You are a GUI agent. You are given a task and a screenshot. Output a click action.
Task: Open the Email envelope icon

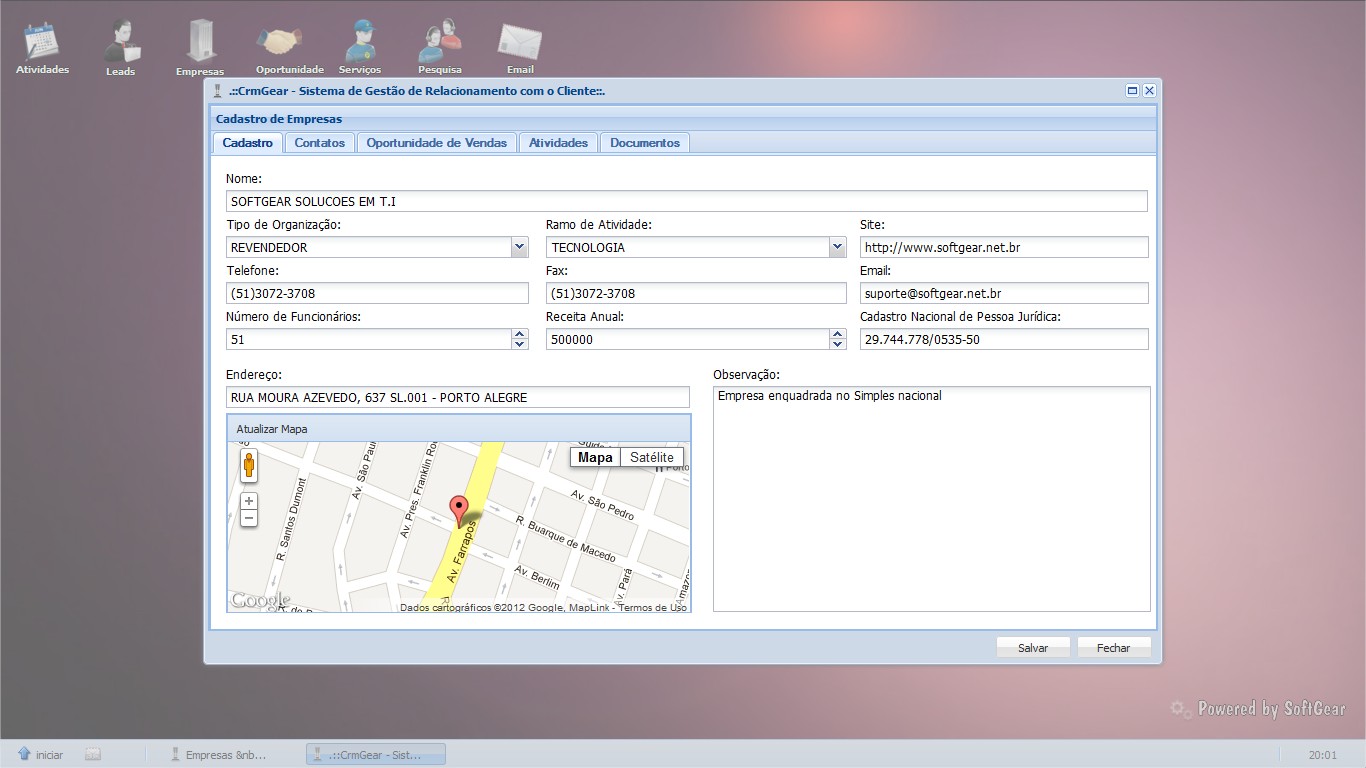(x=520, y=45)
